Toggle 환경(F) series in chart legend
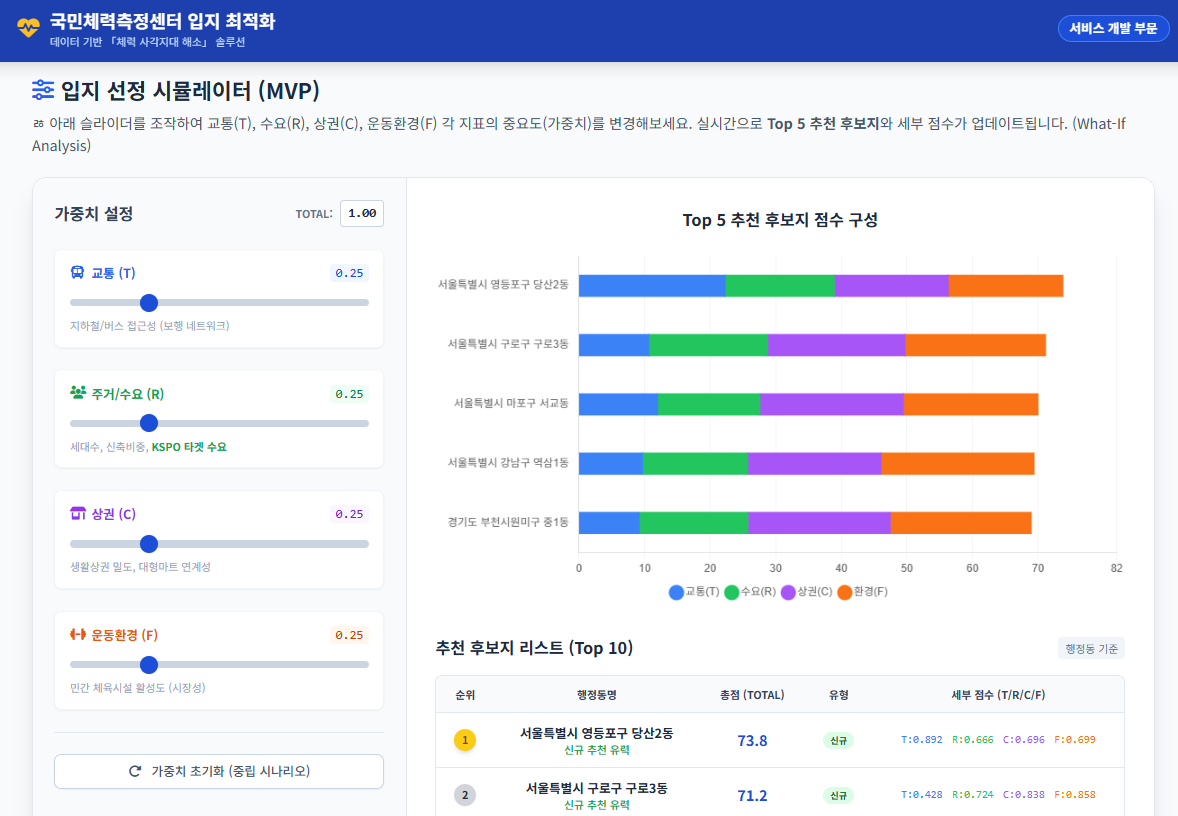This screenshot has width=1178, height=816. (x=862, y=592)
